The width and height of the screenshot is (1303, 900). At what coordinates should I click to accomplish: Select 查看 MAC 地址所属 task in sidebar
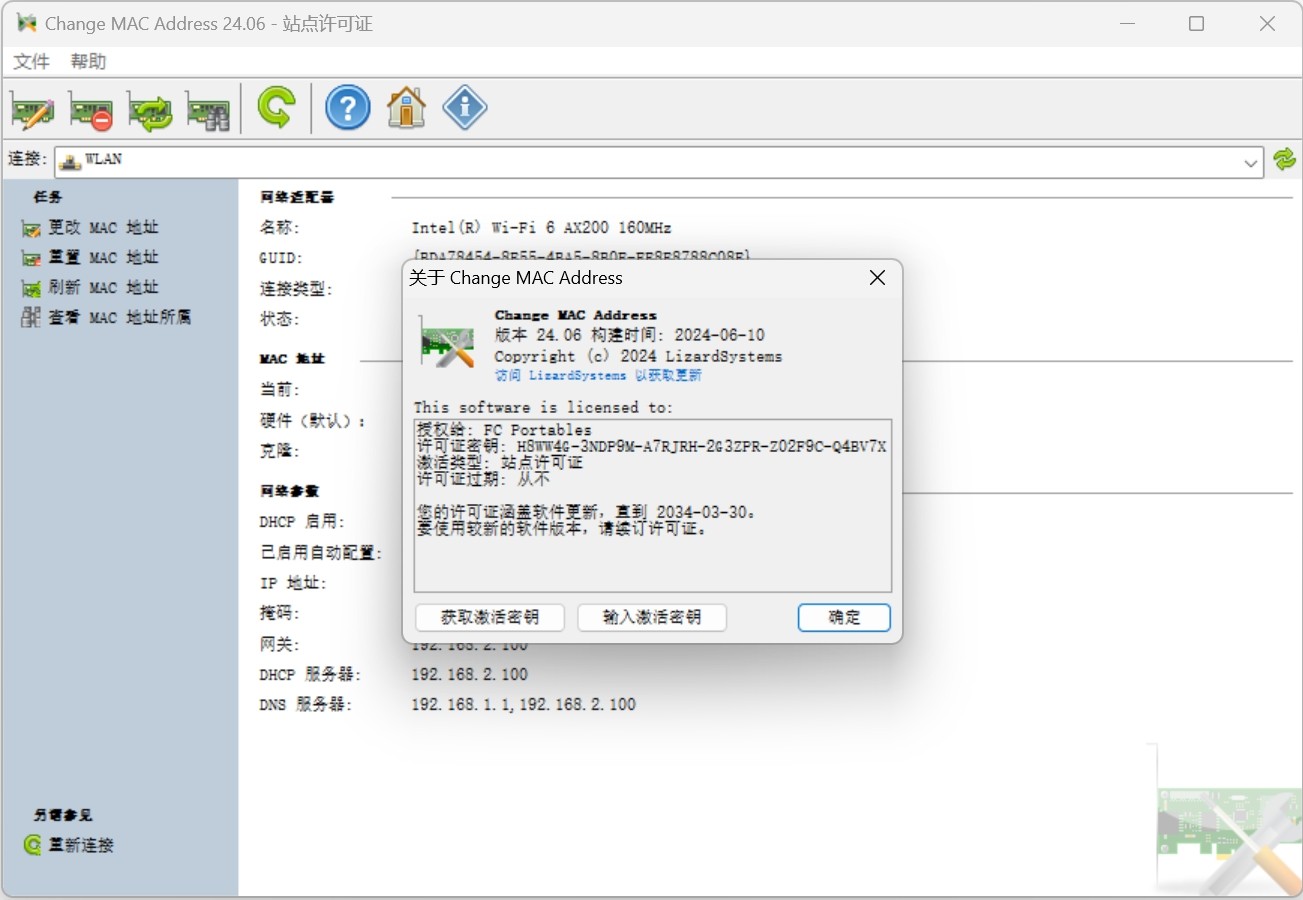[x=106, y=318]
